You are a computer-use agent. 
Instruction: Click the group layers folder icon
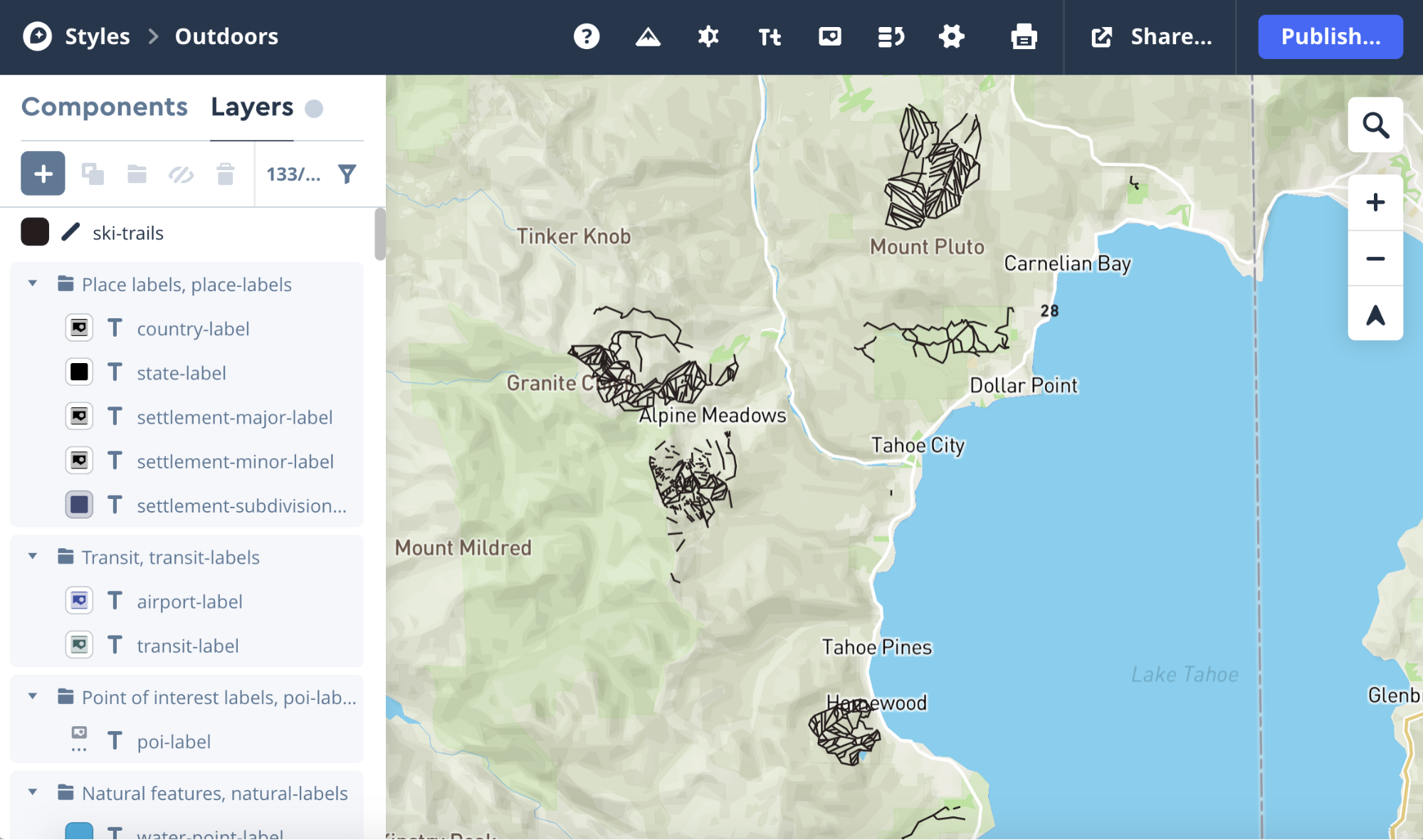137,174
